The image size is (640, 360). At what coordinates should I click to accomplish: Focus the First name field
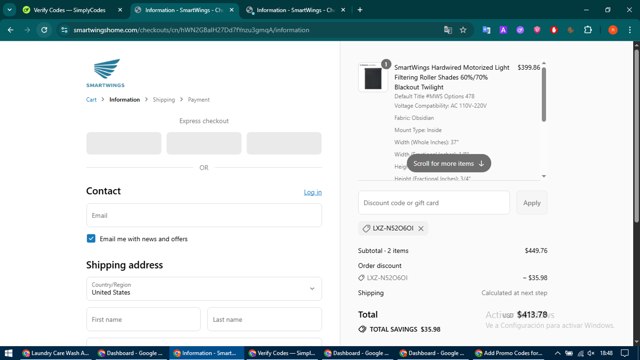click(143, 319)
